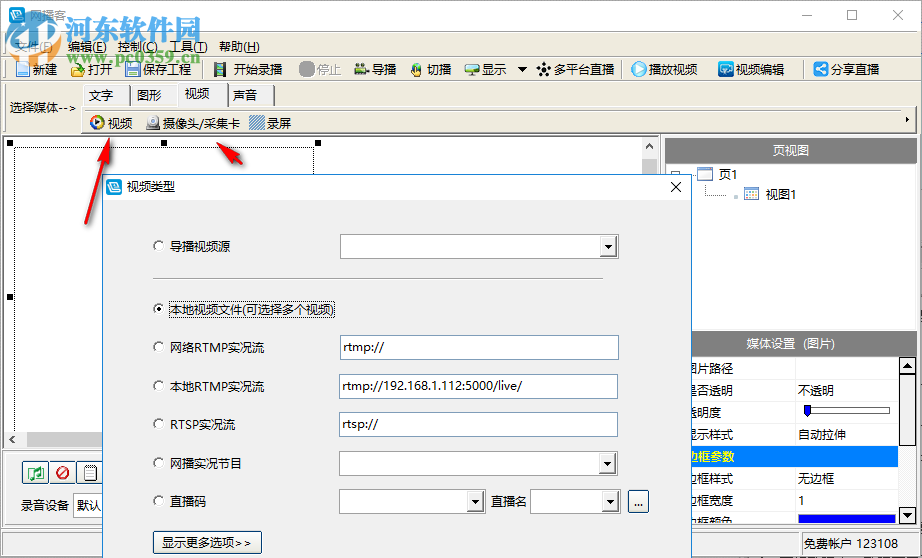Select 直播码 radio option
The width and height of the screenshot is (922, 558).
tap(158, 501)
